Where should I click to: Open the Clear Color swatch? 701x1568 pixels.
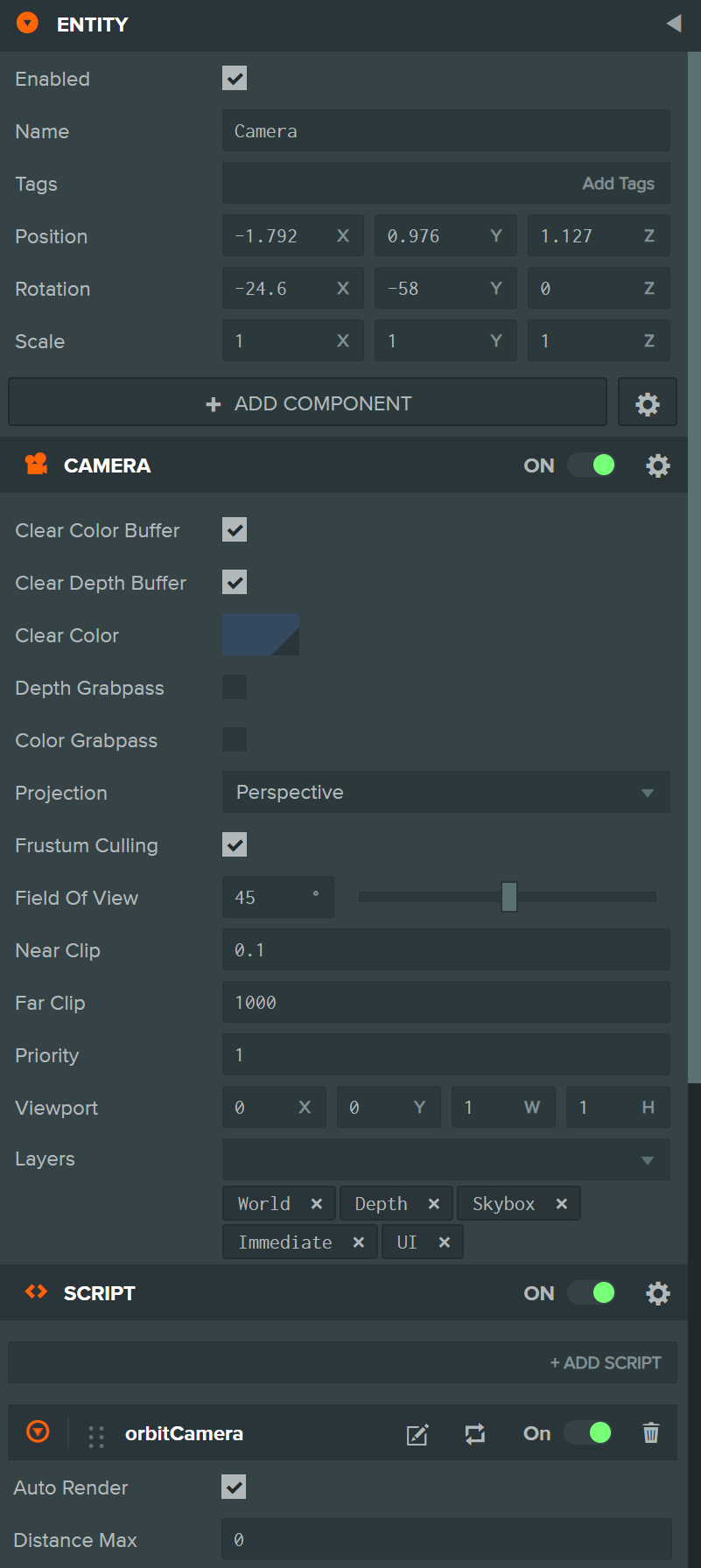pos(261,635)
